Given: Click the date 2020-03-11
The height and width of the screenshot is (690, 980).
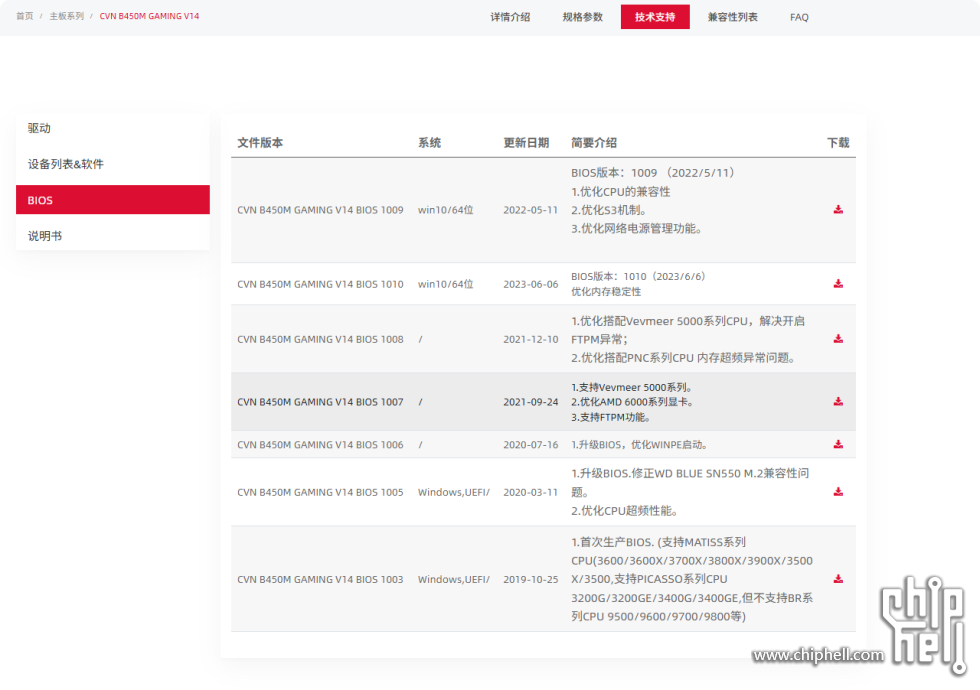Looking at the screenshot, I should coord(531,492).
